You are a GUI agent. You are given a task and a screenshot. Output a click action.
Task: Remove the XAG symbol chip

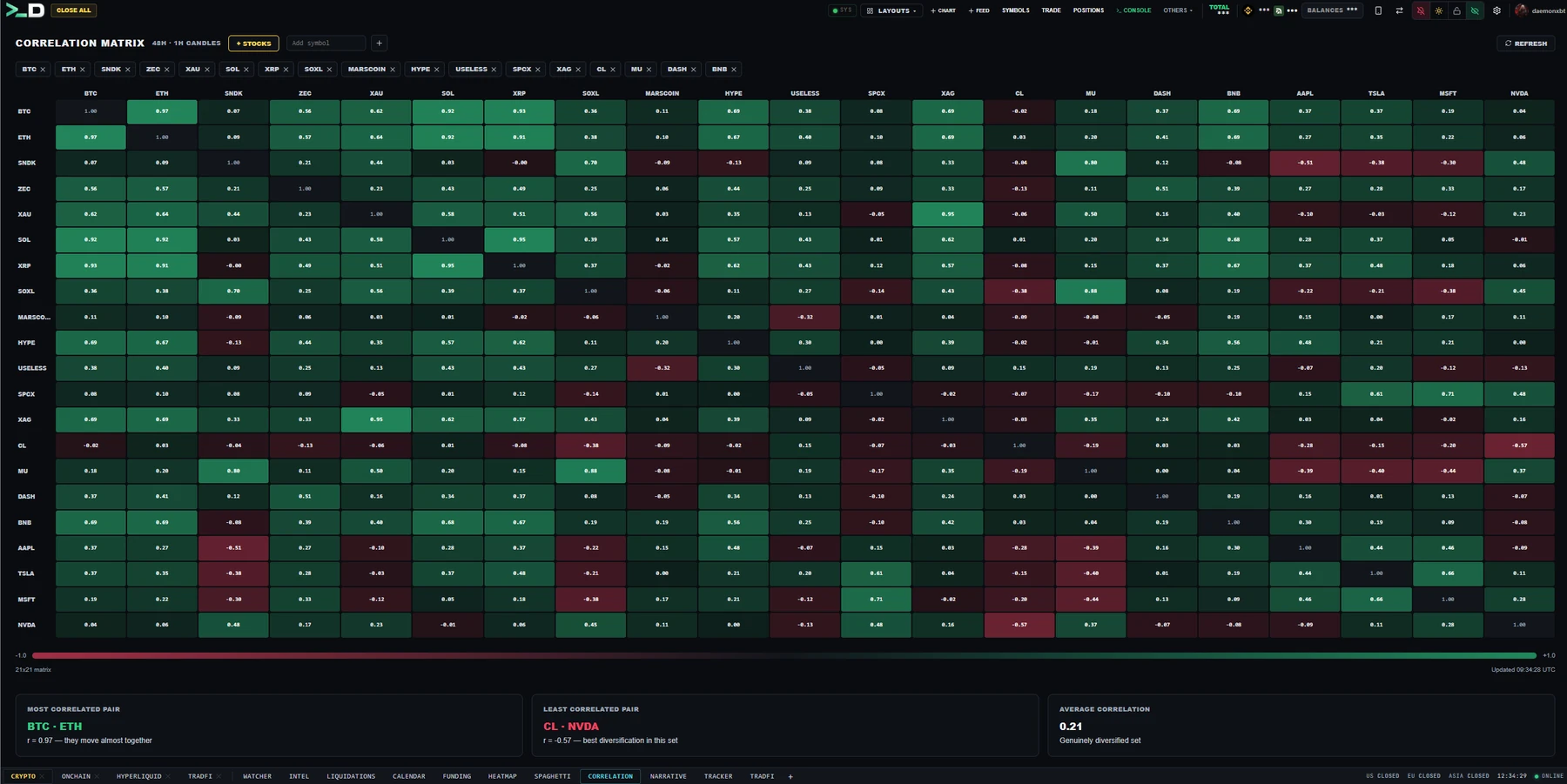coord(579,70)
